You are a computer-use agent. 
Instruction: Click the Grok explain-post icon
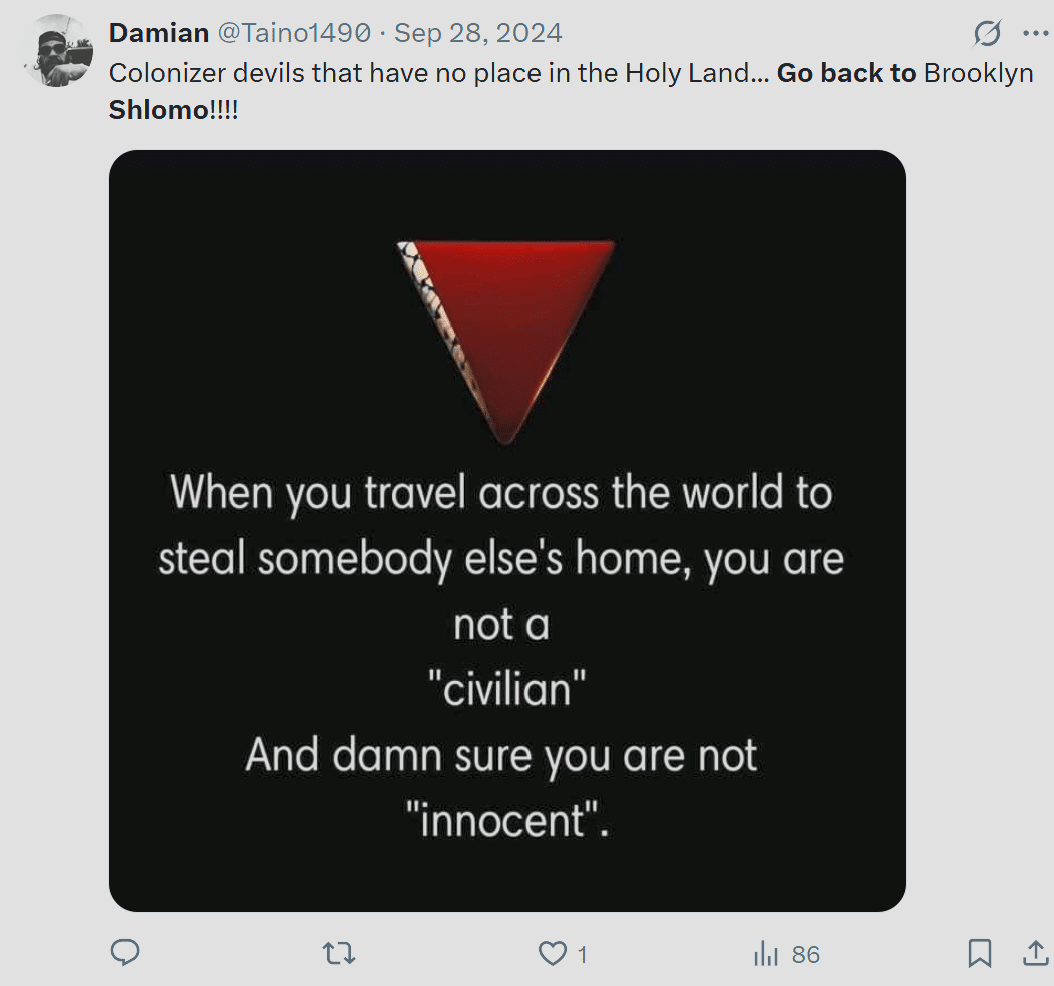click(987, 33)
